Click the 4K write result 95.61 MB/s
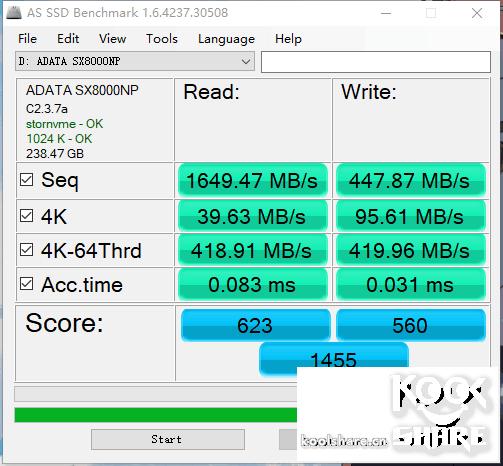Viewport: 503px width, 466px height. 410,216
